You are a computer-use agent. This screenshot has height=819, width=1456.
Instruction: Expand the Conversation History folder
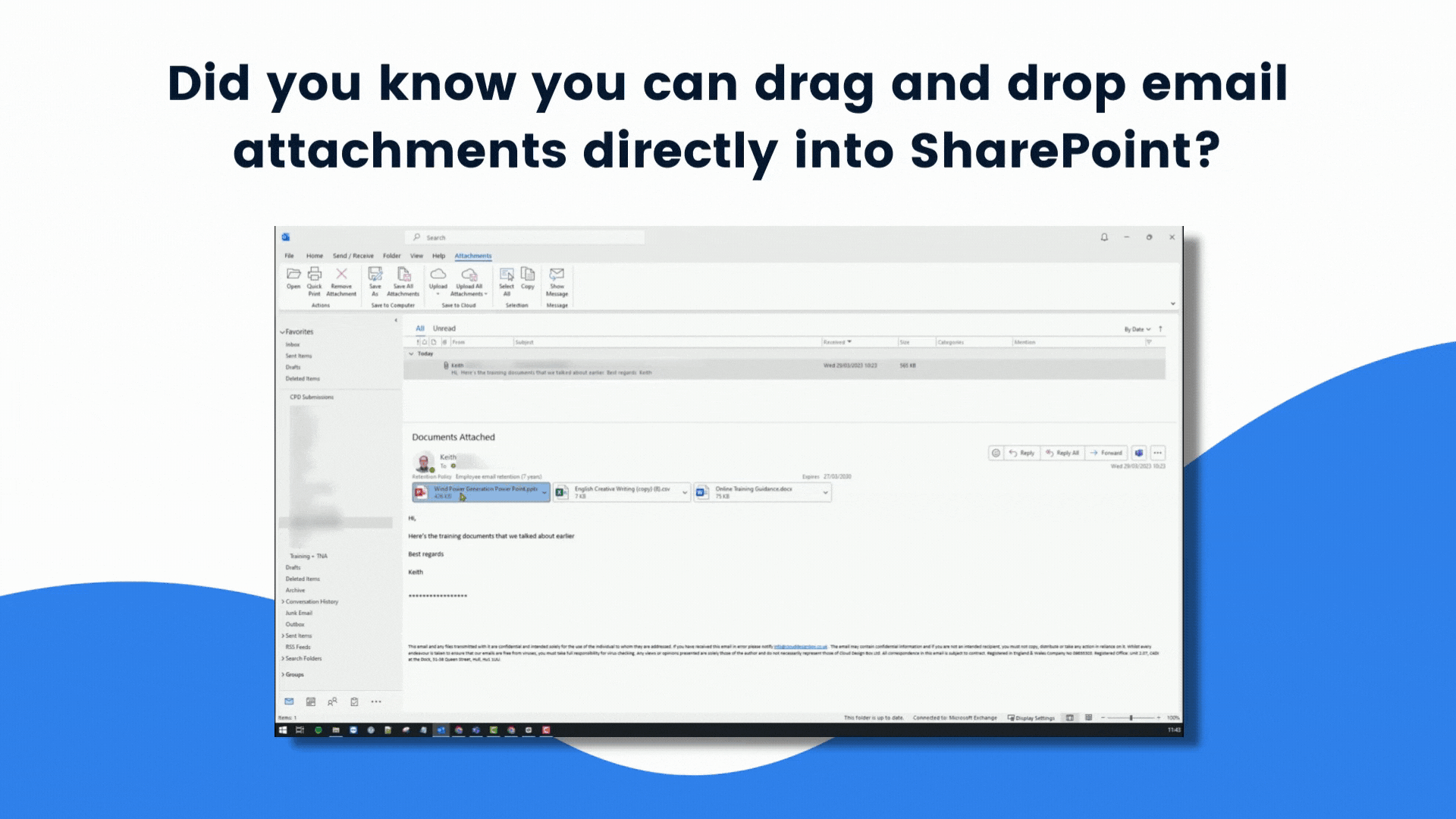283,601
